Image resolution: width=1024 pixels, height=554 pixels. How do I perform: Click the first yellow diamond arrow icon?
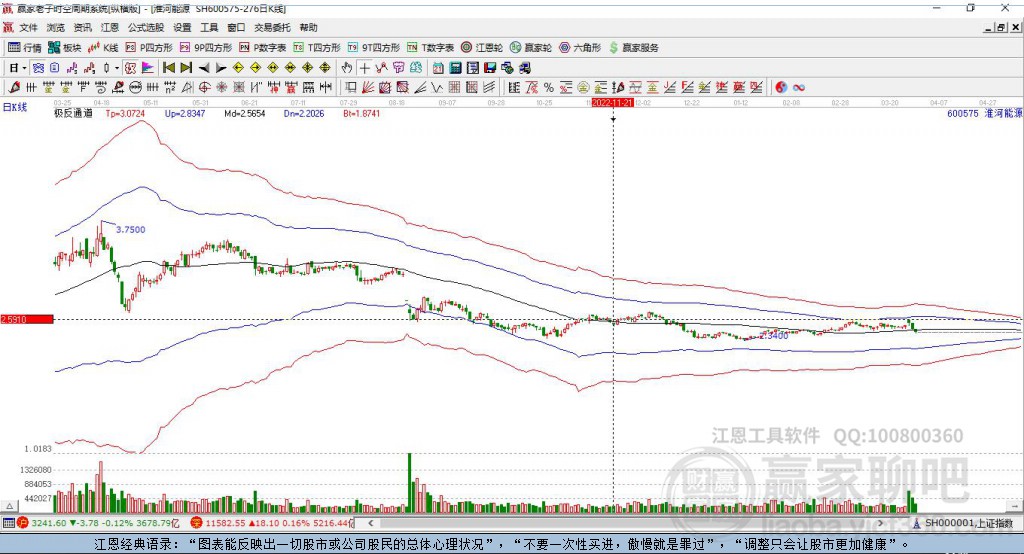(x=238, y=68)
